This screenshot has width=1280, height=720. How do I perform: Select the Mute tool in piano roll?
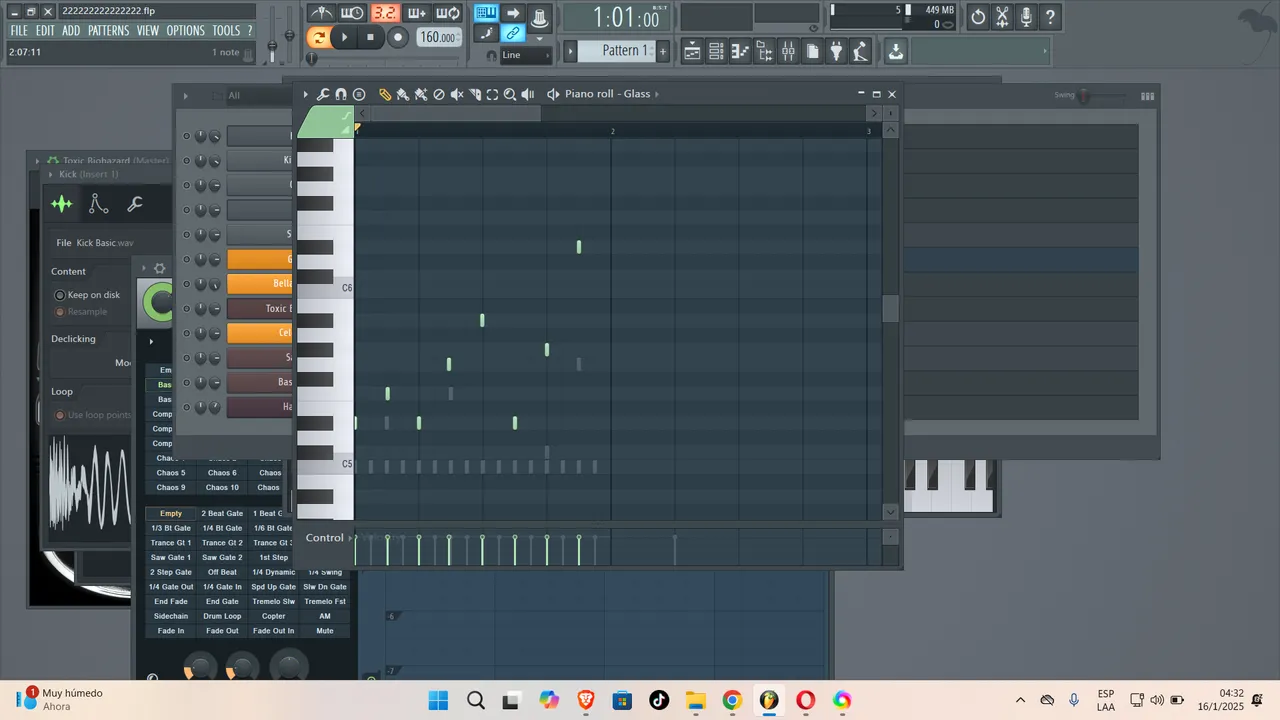click(457, 94)
